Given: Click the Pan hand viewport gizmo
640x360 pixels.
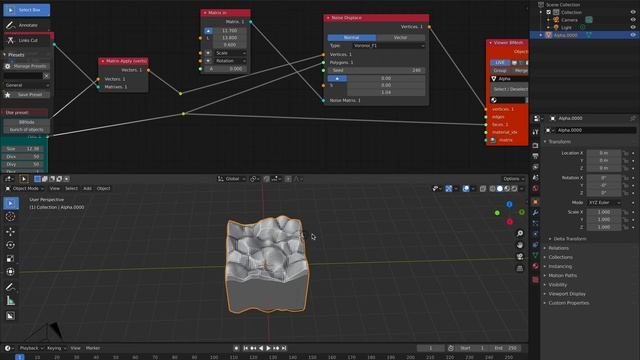Looking at the screenshot, I should (x=520, y=245).
